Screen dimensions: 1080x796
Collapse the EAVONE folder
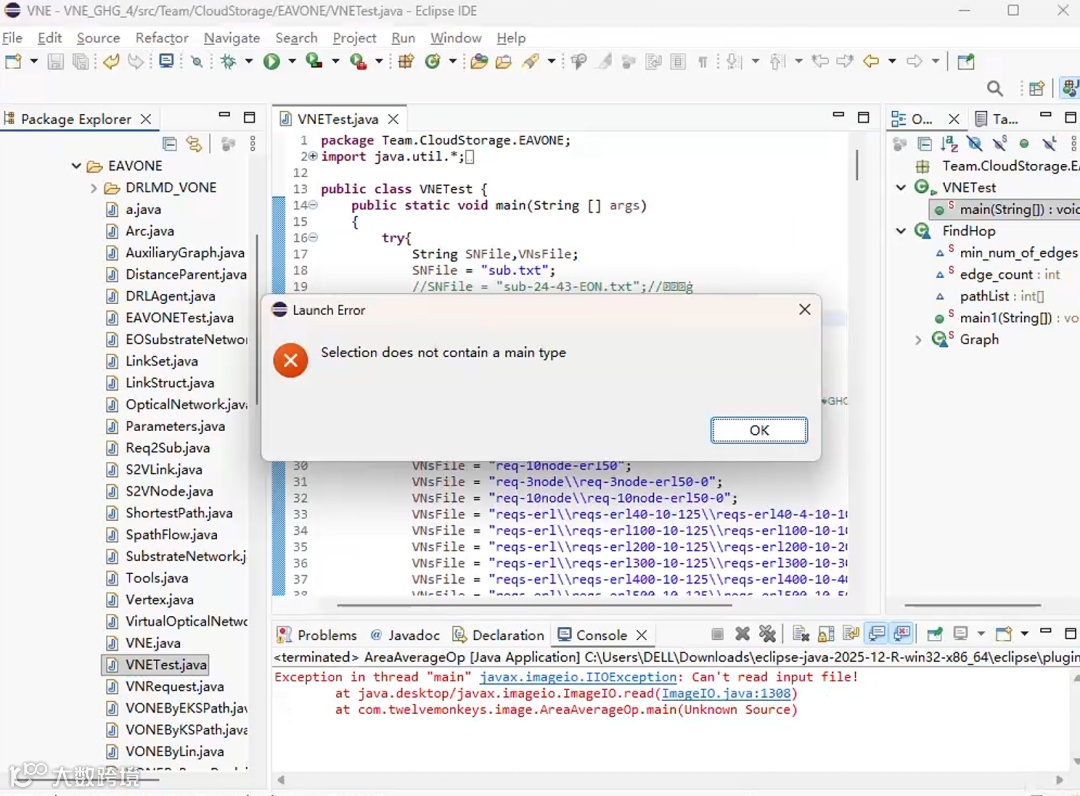[x=76, y=166]
